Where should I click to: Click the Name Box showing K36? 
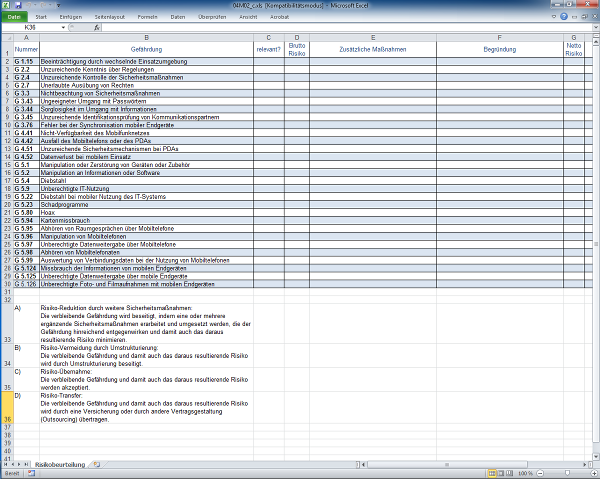(30, 28)
